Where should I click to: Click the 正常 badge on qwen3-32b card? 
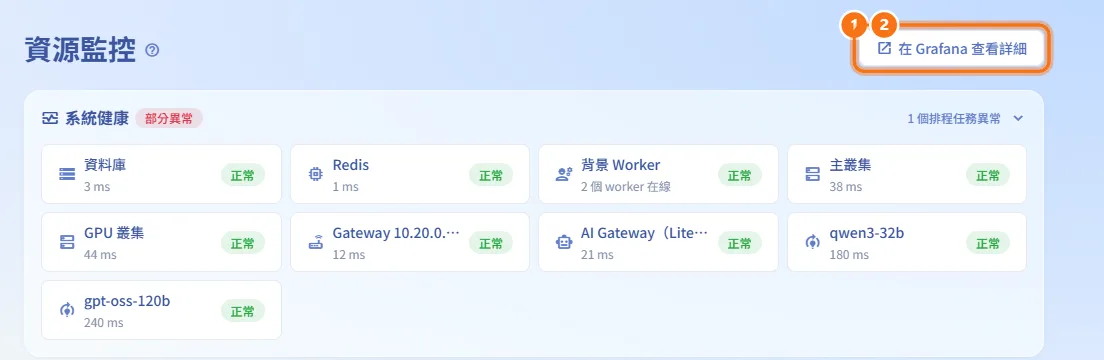click(988, 243)
